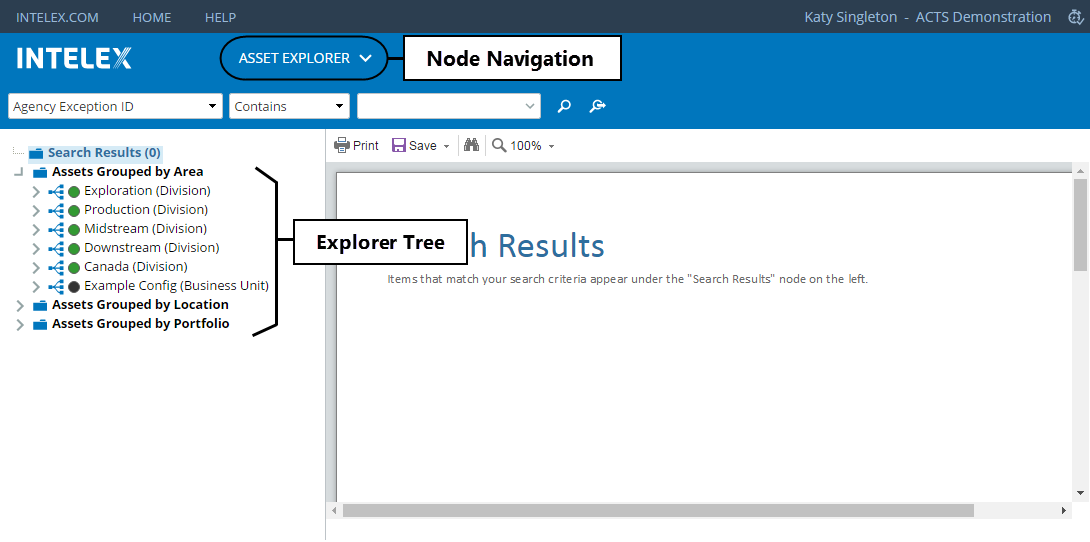Collapse Assets Grouped by Area
Screen dimensions: 1090x542
(19, 172)
